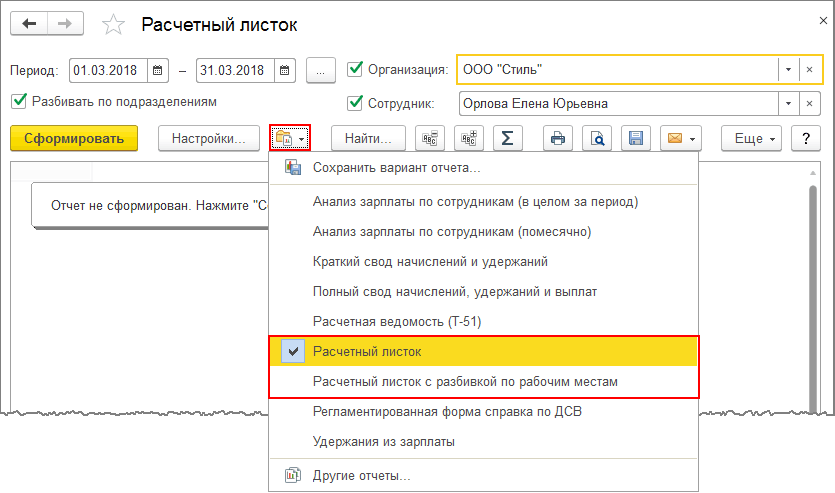Open calendar for start date 01.03.2018

[158, 70]
